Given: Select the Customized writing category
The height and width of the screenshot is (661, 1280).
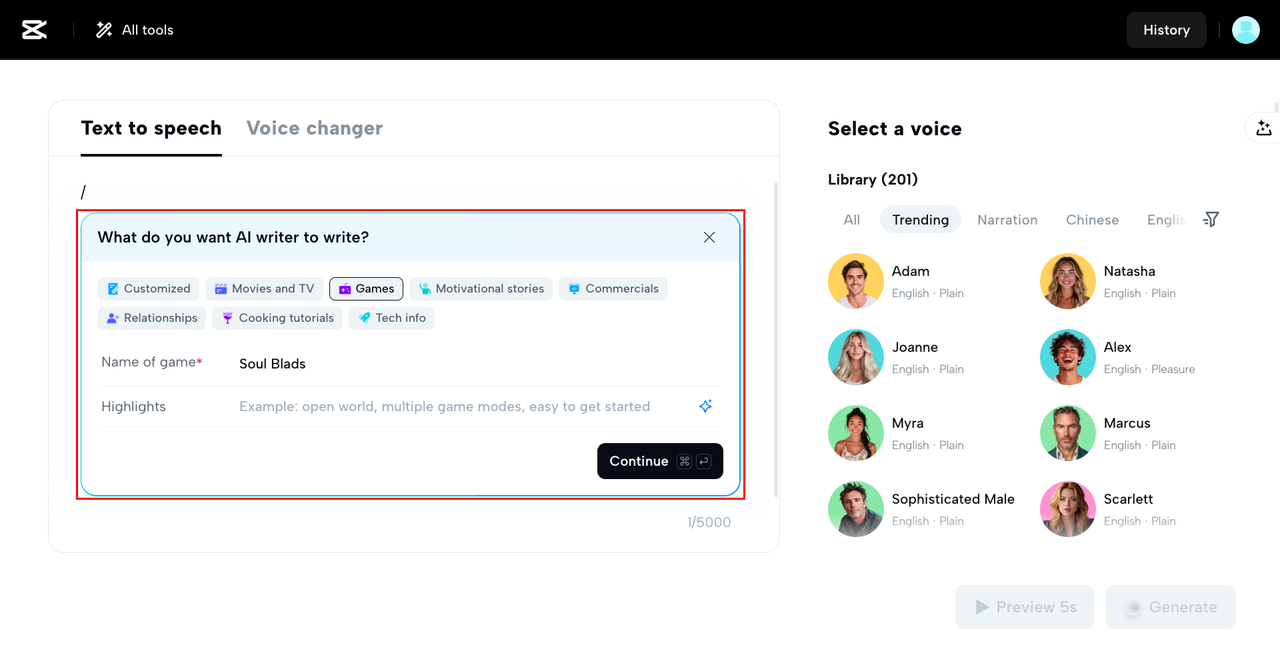Looking at the screenshot, I should point(148,289).
